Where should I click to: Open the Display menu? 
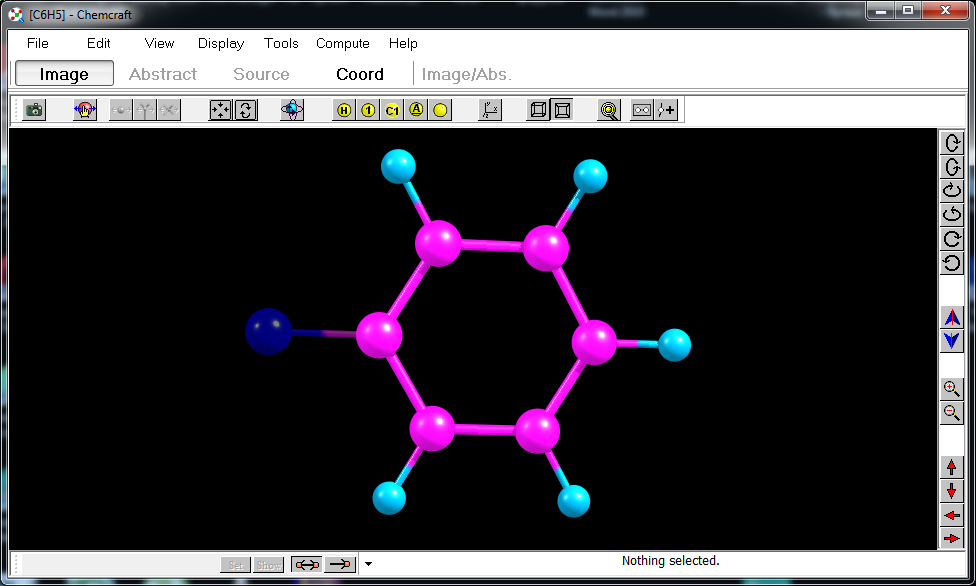pyautogui.click(x=221, y=43)
